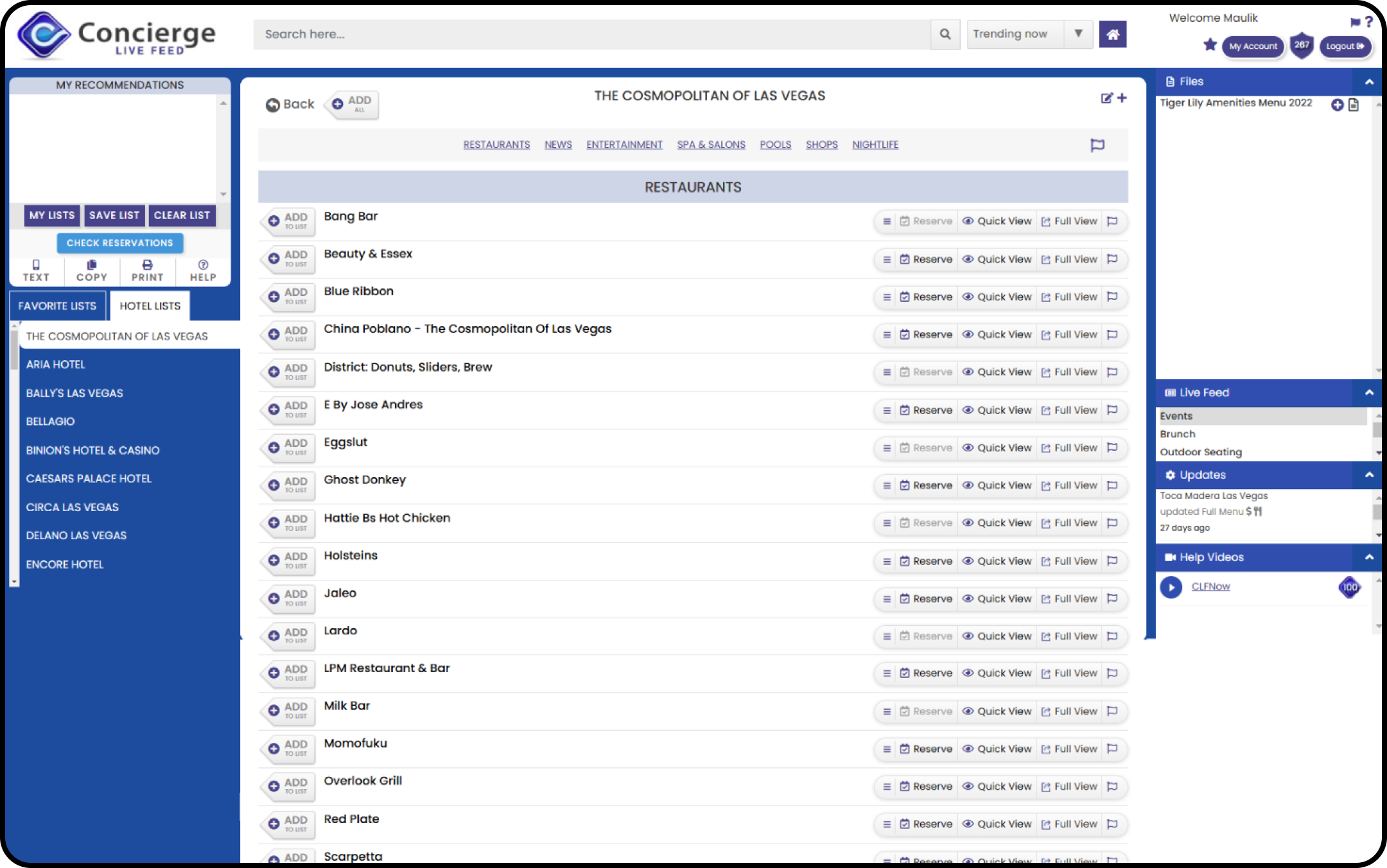Flag the Beauty & Essex row

tap(1113, 259)
